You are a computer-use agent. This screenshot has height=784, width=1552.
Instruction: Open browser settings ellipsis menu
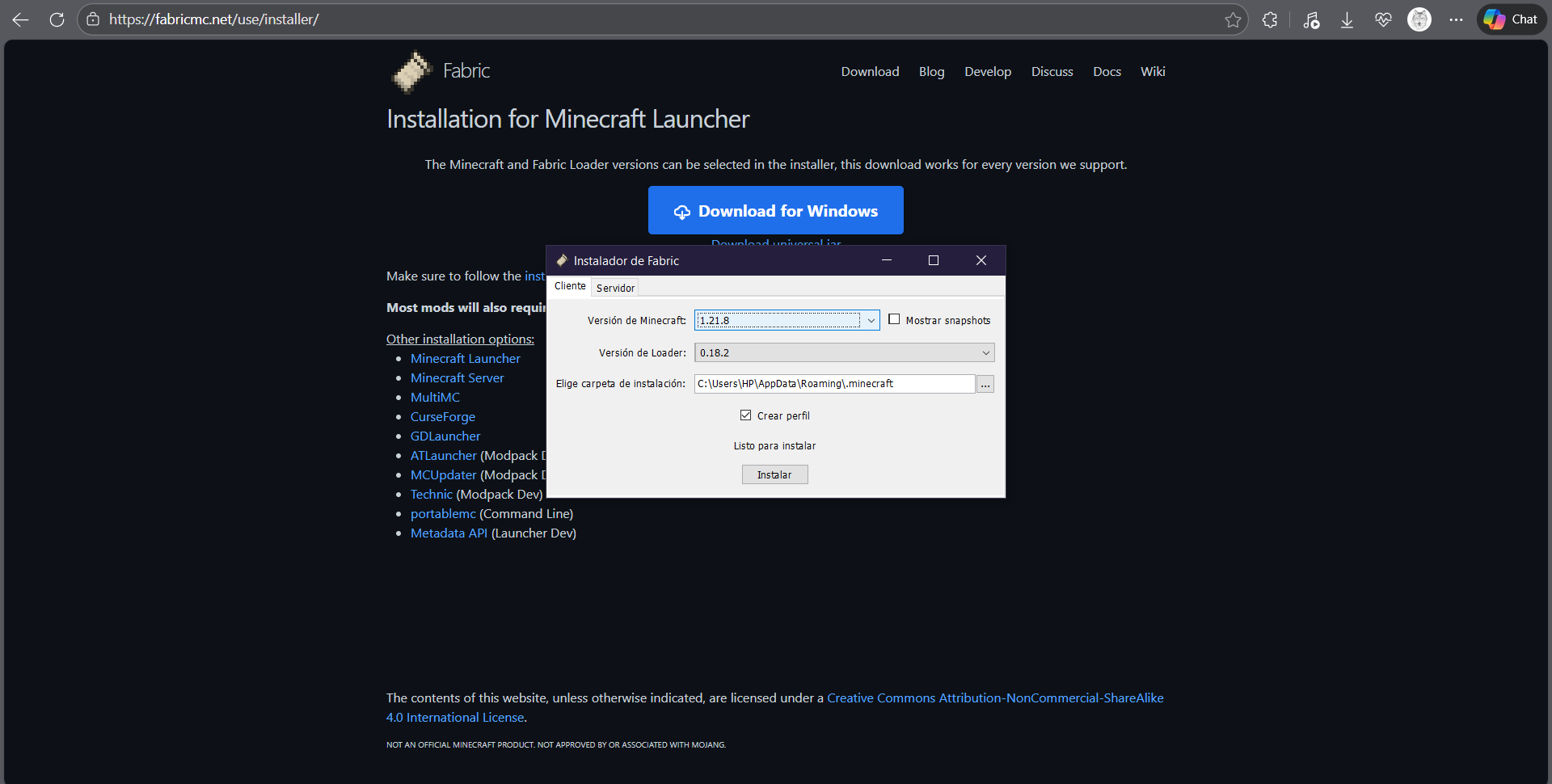[x=1456, y=19]
